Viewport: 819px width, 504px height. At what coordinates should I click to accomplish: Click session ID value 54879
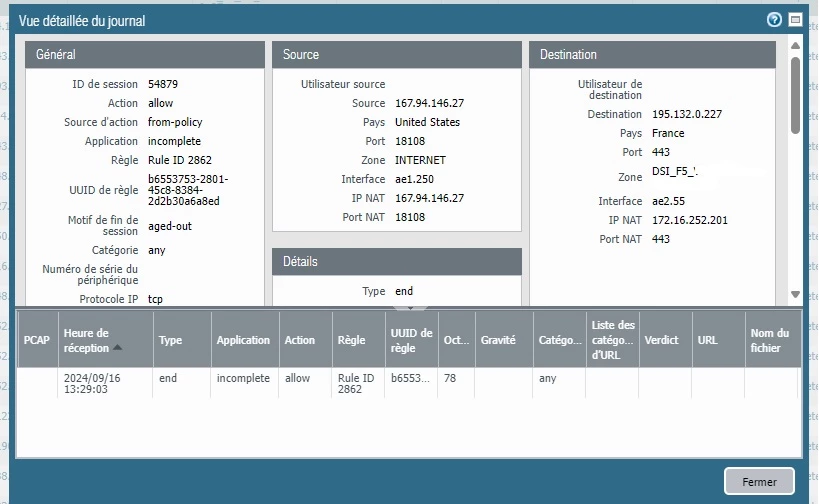pyautogui.click(x=163, y=84)
